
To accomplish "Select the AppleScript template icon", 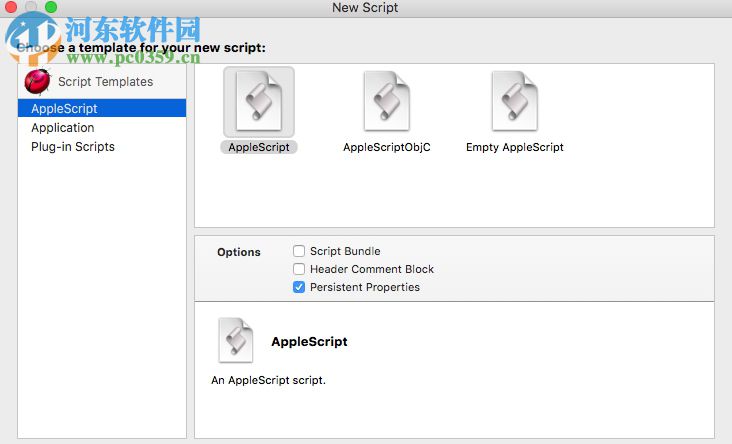I will (259, 101).
